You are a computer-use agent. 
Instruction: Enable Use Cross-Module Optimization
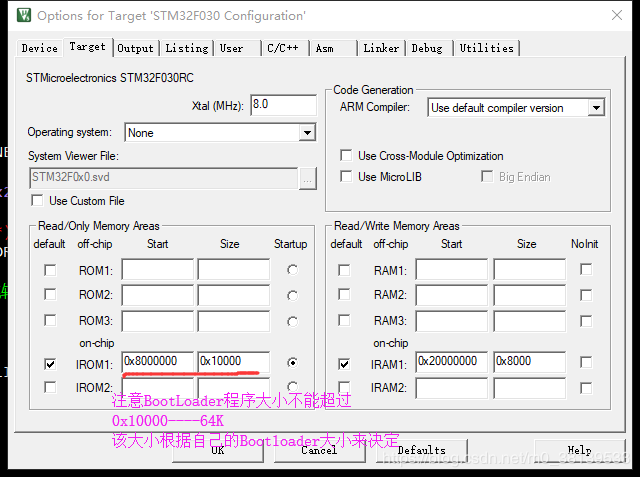pos(346,155)
